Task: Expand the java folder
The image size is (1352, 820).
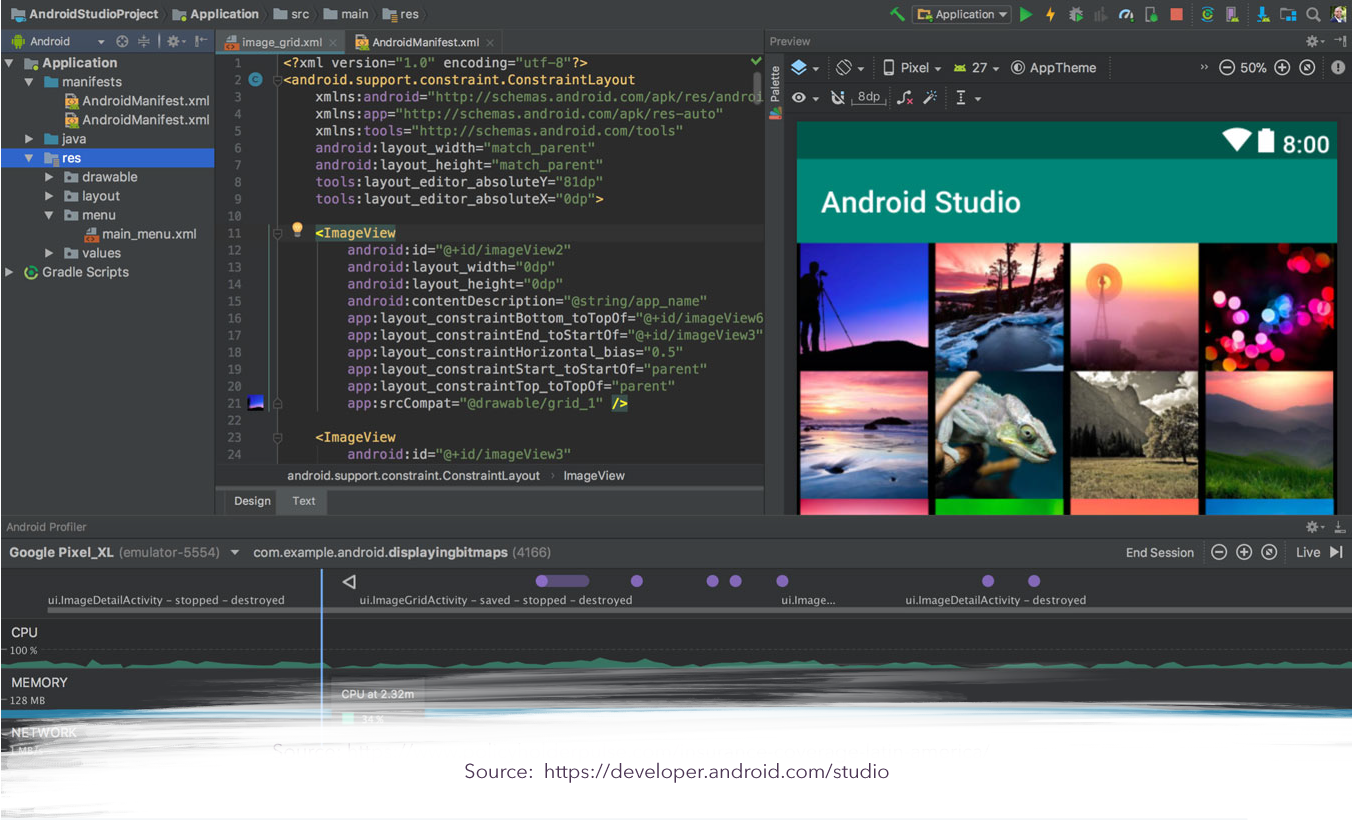Action: [x=30, y=139]
